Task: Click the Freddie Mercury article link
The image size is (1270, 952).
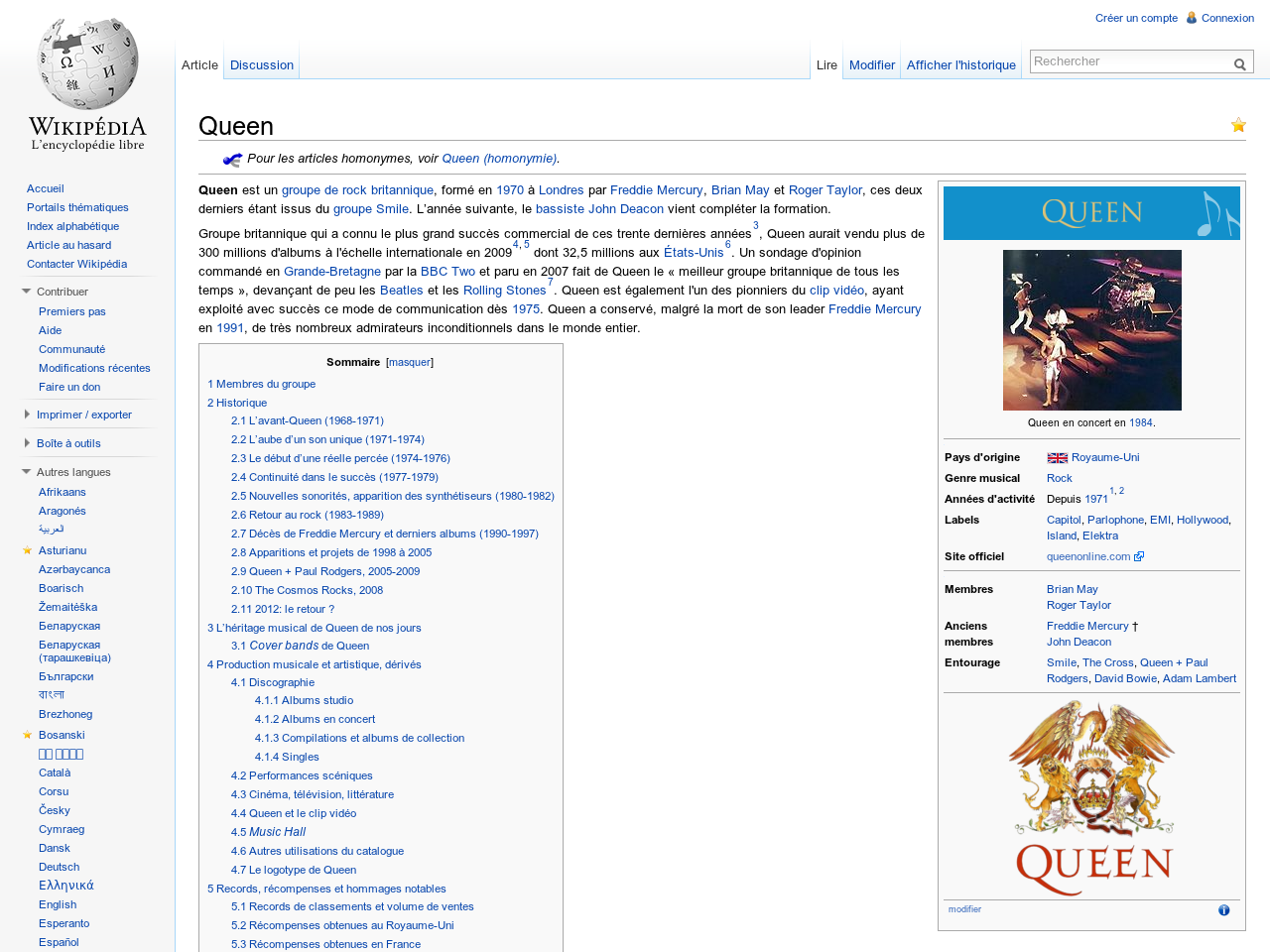Action: coord(656,188)
